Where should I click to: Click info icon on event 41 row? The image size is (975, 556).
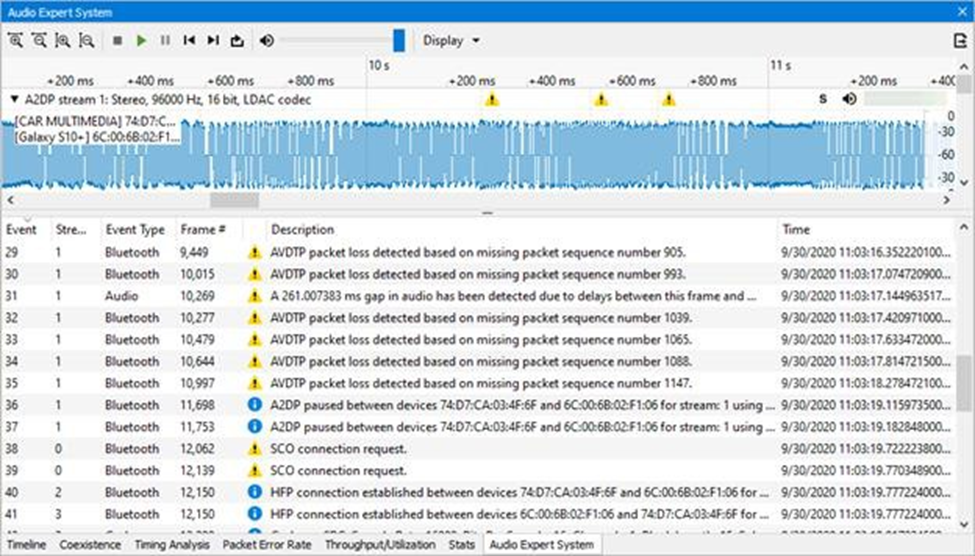[254, 514]
